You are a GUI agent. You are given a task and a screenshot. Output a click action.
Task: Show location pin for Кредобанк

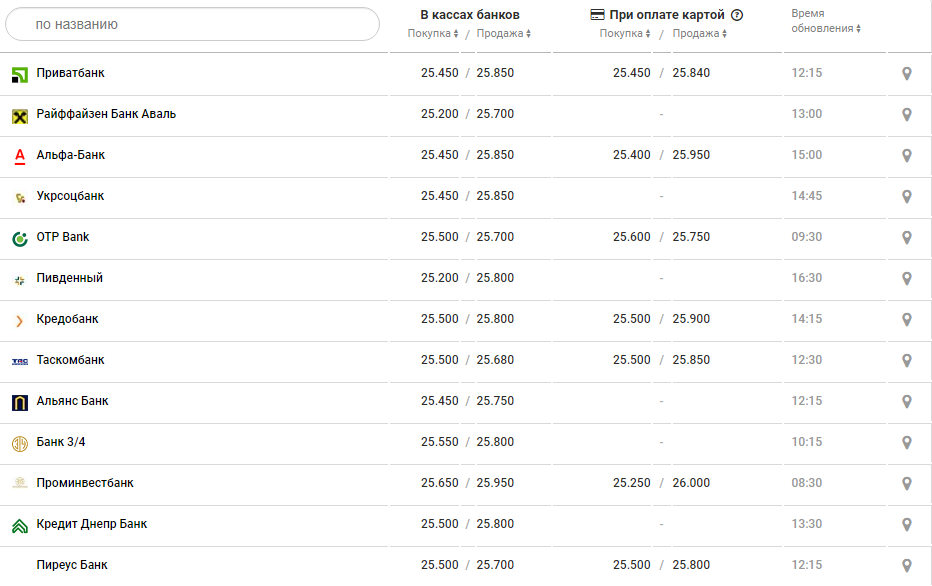pyautogui.click(x=906, y=320)
